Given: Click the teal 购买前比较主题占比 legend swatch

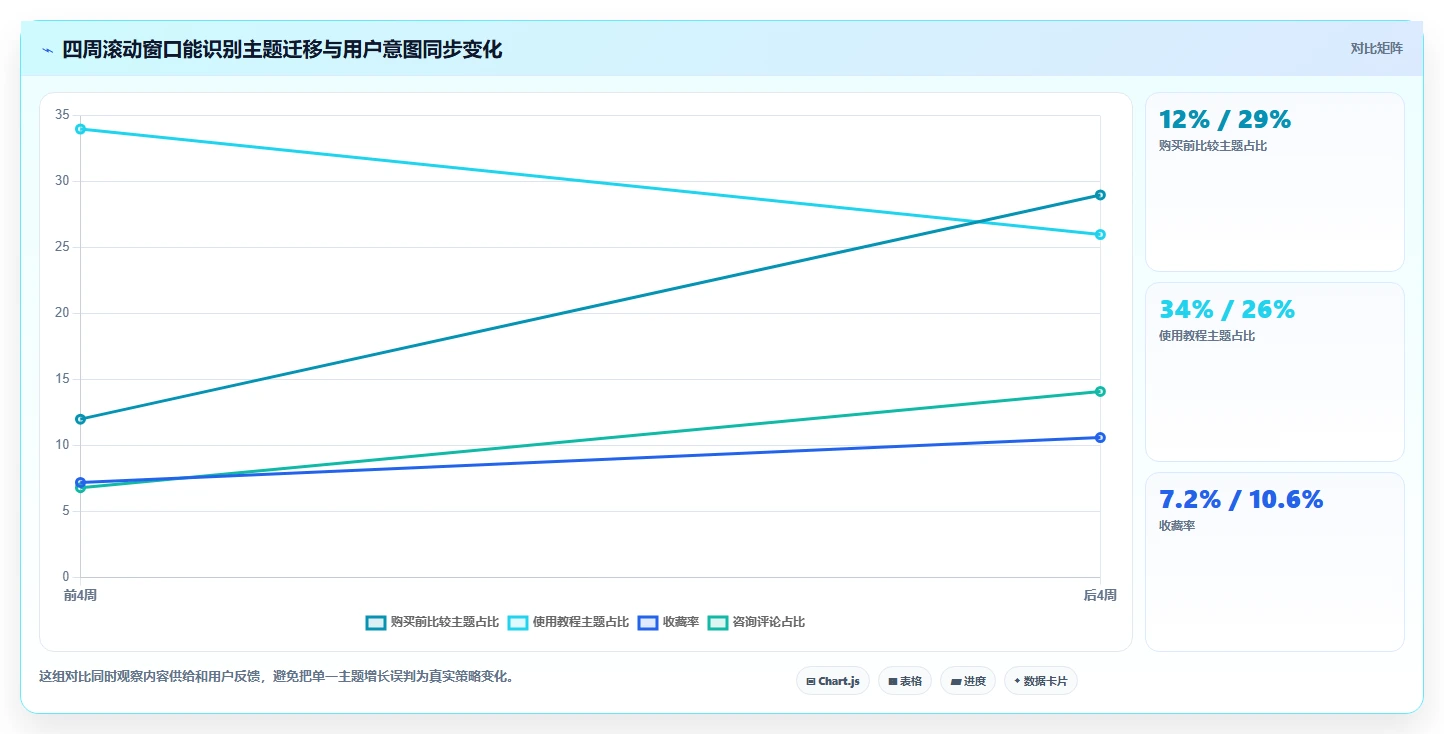Looking at the screenshot, I should (x=376, y=622).
